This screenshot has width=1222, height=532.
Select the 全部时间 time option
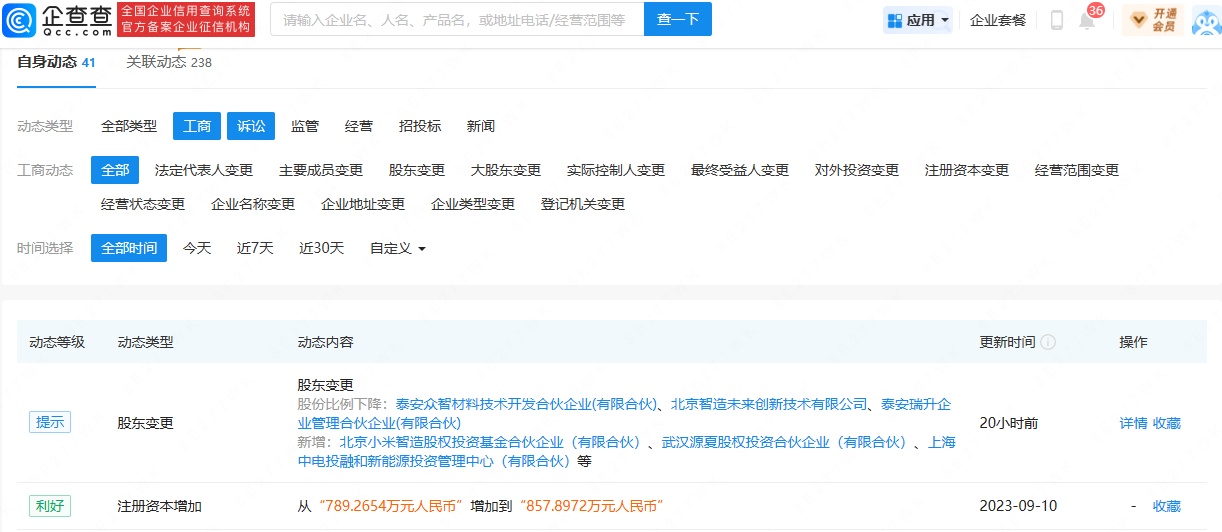(129, 248)
